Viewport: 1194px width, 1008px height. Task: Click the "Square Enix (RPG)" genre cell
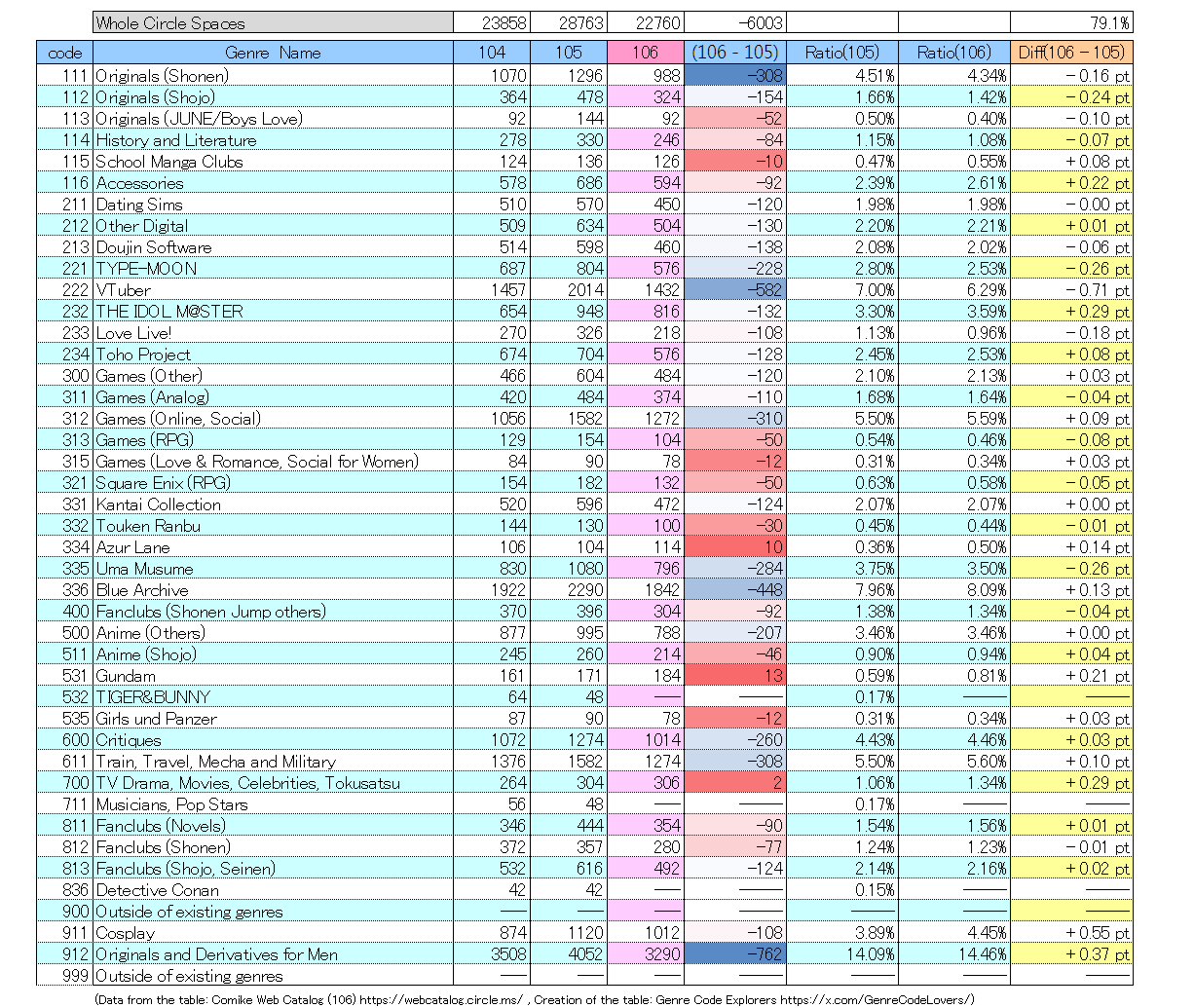[x=273, y=483]
